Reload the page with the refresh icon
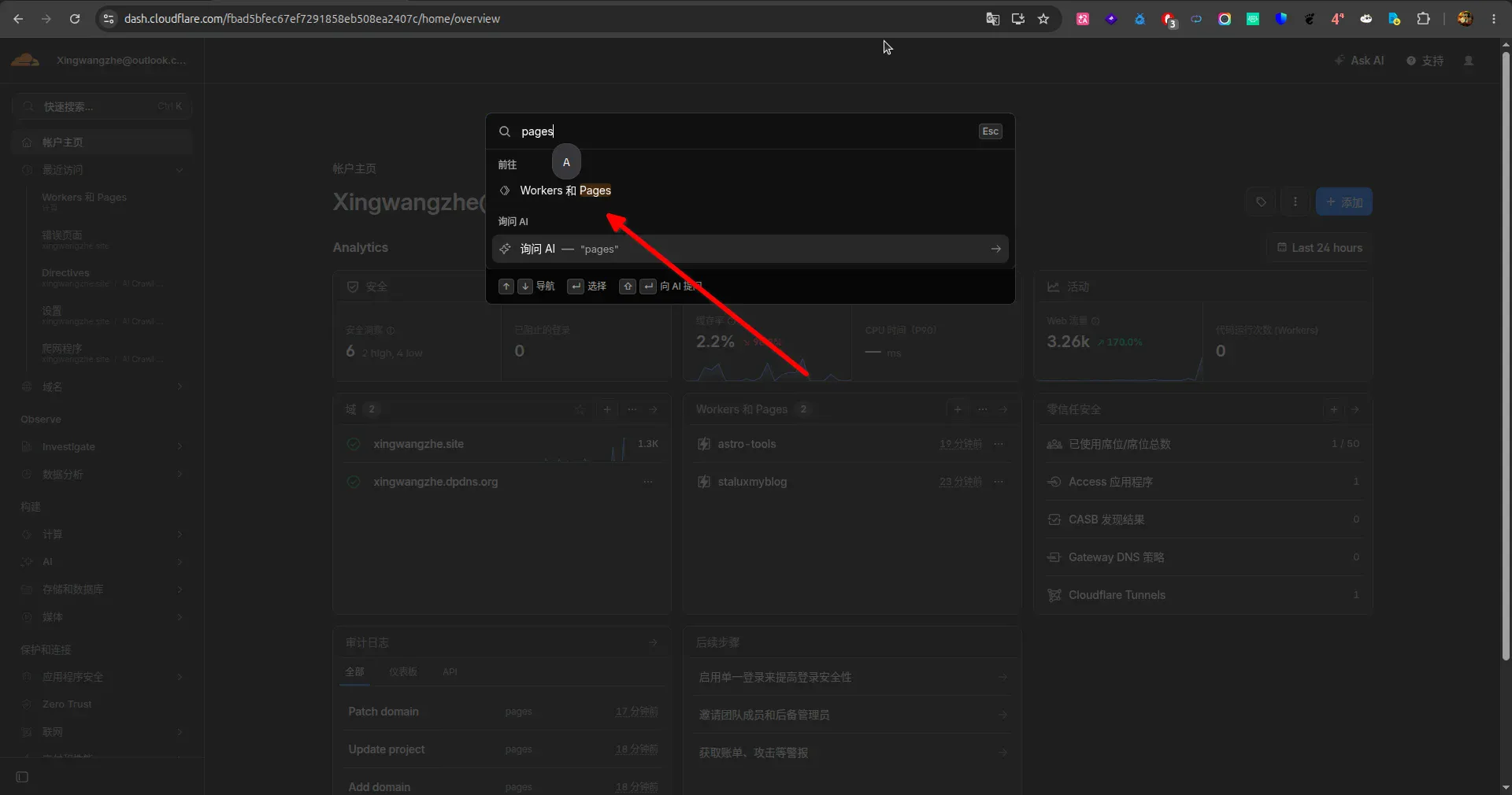Viewport: 1512px width, 795px height. pos(75,19)
